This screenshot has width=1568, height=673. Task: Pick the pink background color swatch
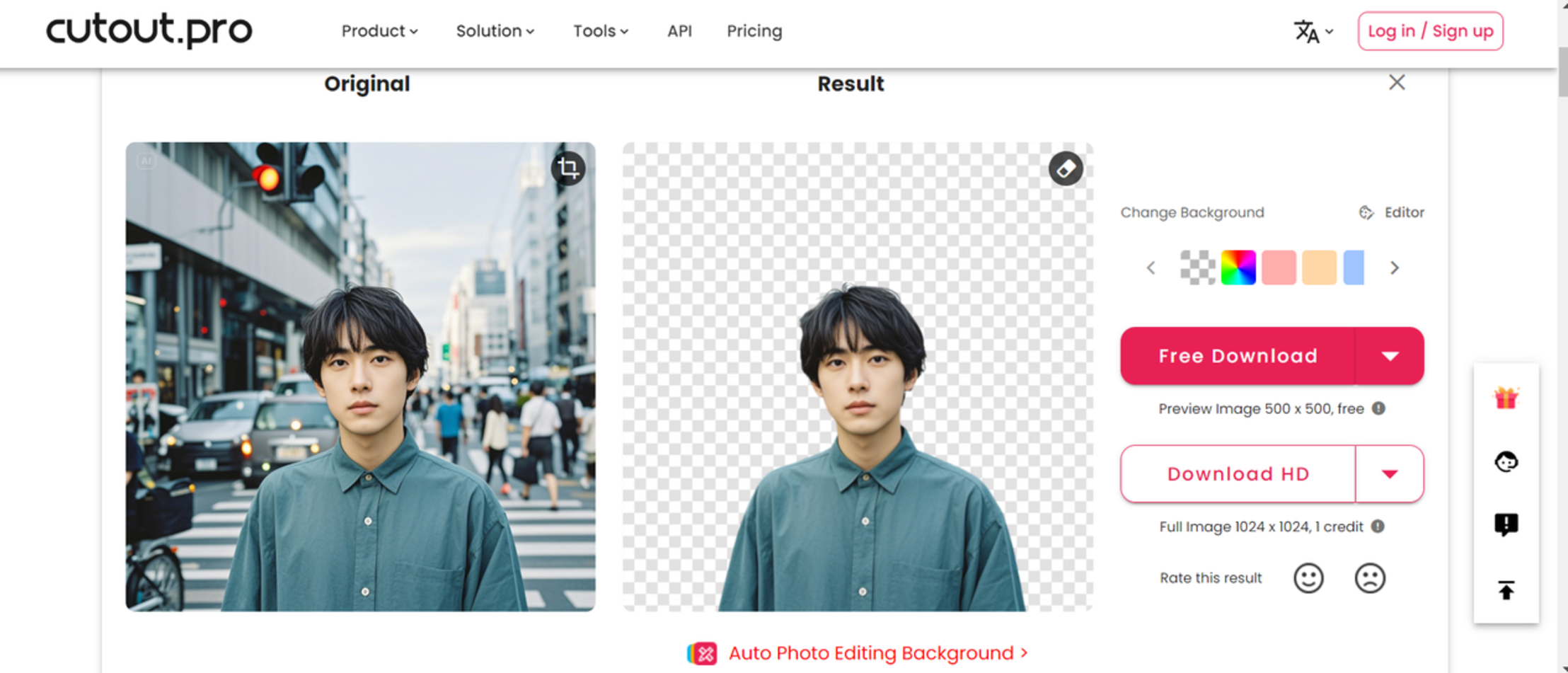pyautogui.click(x=1278, y=268)
